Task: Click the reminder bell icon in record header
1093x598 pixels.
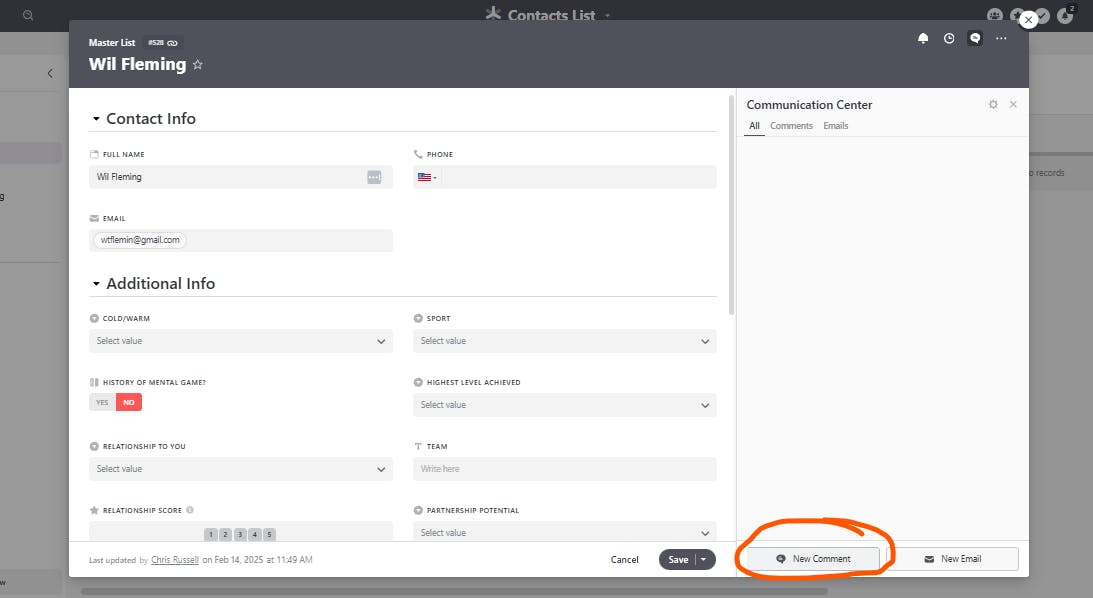Action: 923,38
